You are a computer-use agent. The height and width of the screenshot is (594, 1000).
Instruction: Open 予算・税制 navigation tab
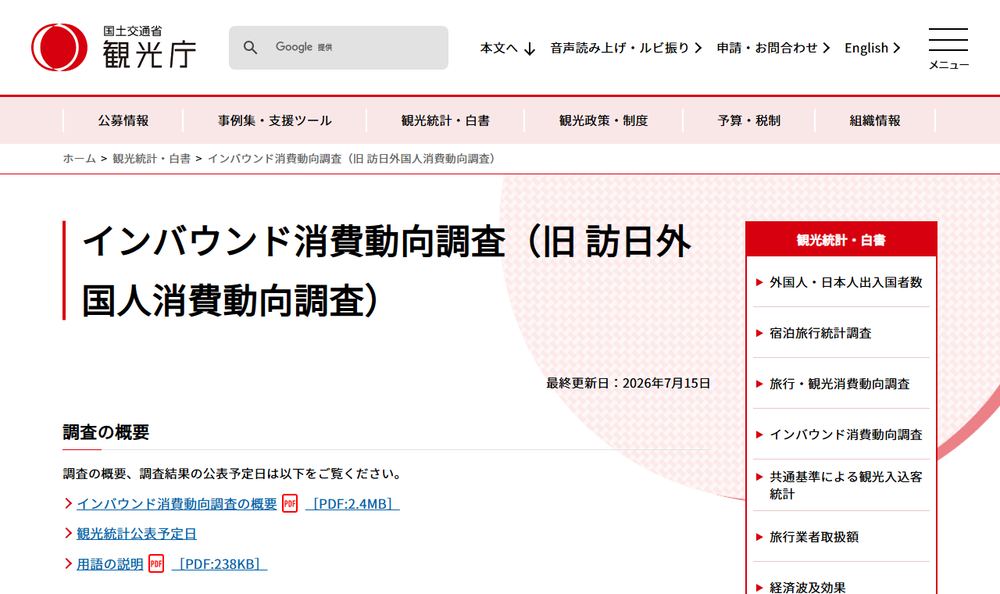(749, 121)
